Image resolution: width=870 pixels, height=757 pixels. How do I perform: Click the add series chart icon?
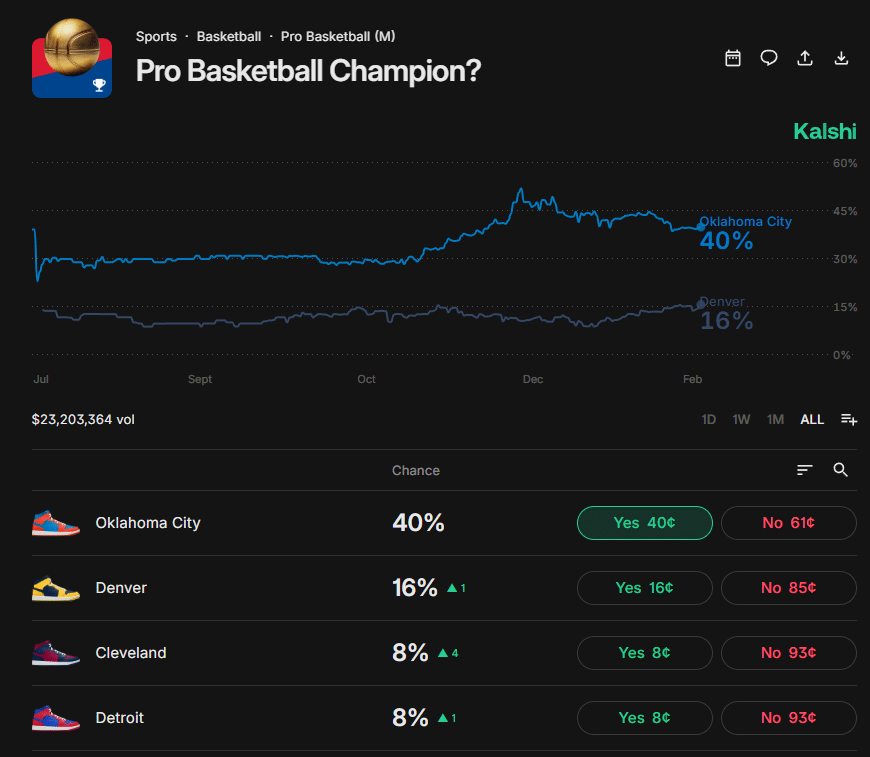click(x=849, y=420)
